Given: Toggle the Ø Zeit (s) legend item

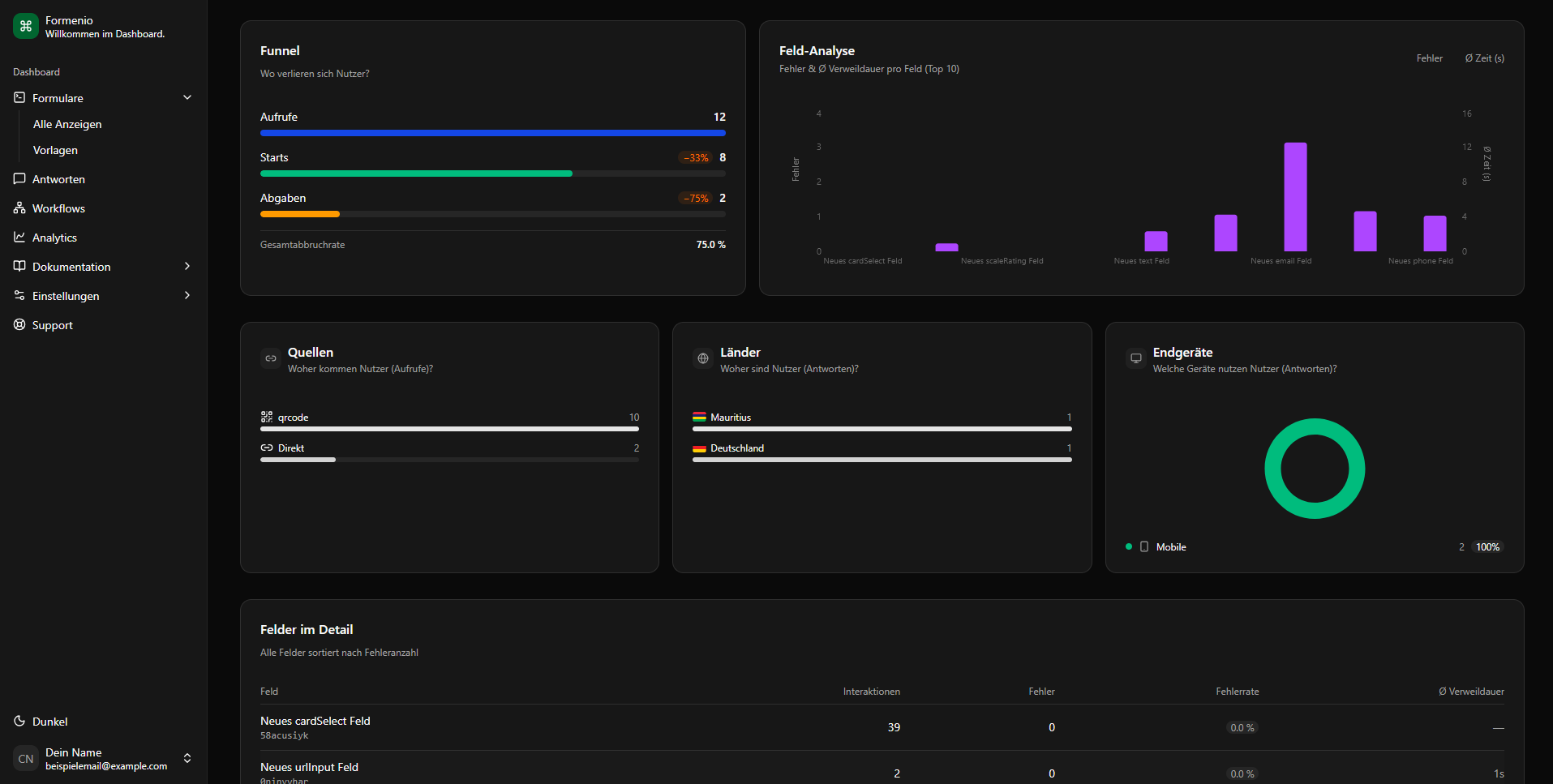Looking at the screenshot, I should tap(1484, 58).
